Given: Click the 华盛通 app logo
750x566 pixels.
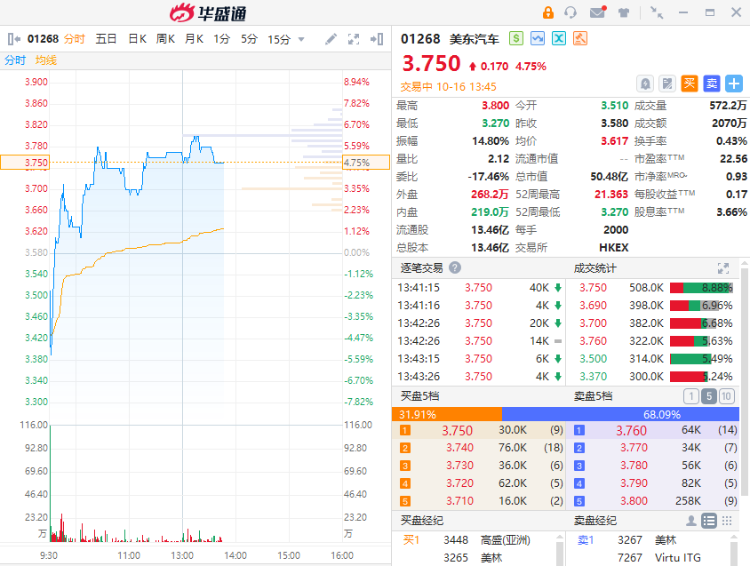Looking at the screenshot, I should click(x=208, y=12).
